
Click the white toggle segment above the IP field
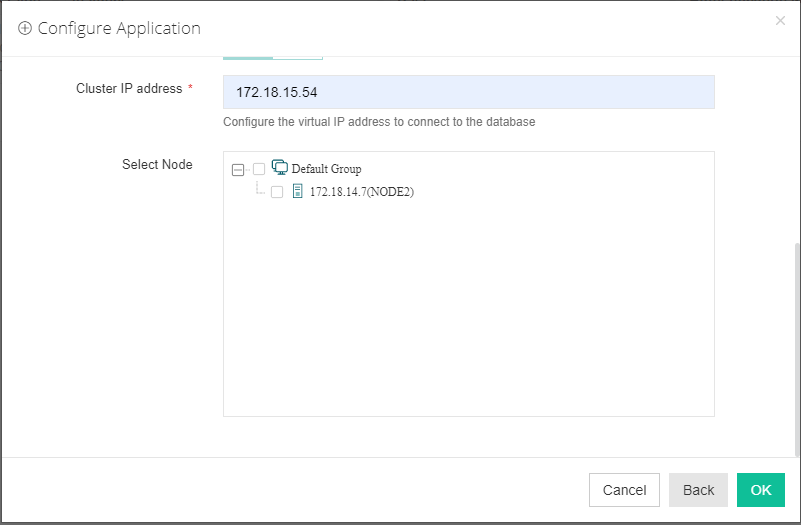[298, 57]
